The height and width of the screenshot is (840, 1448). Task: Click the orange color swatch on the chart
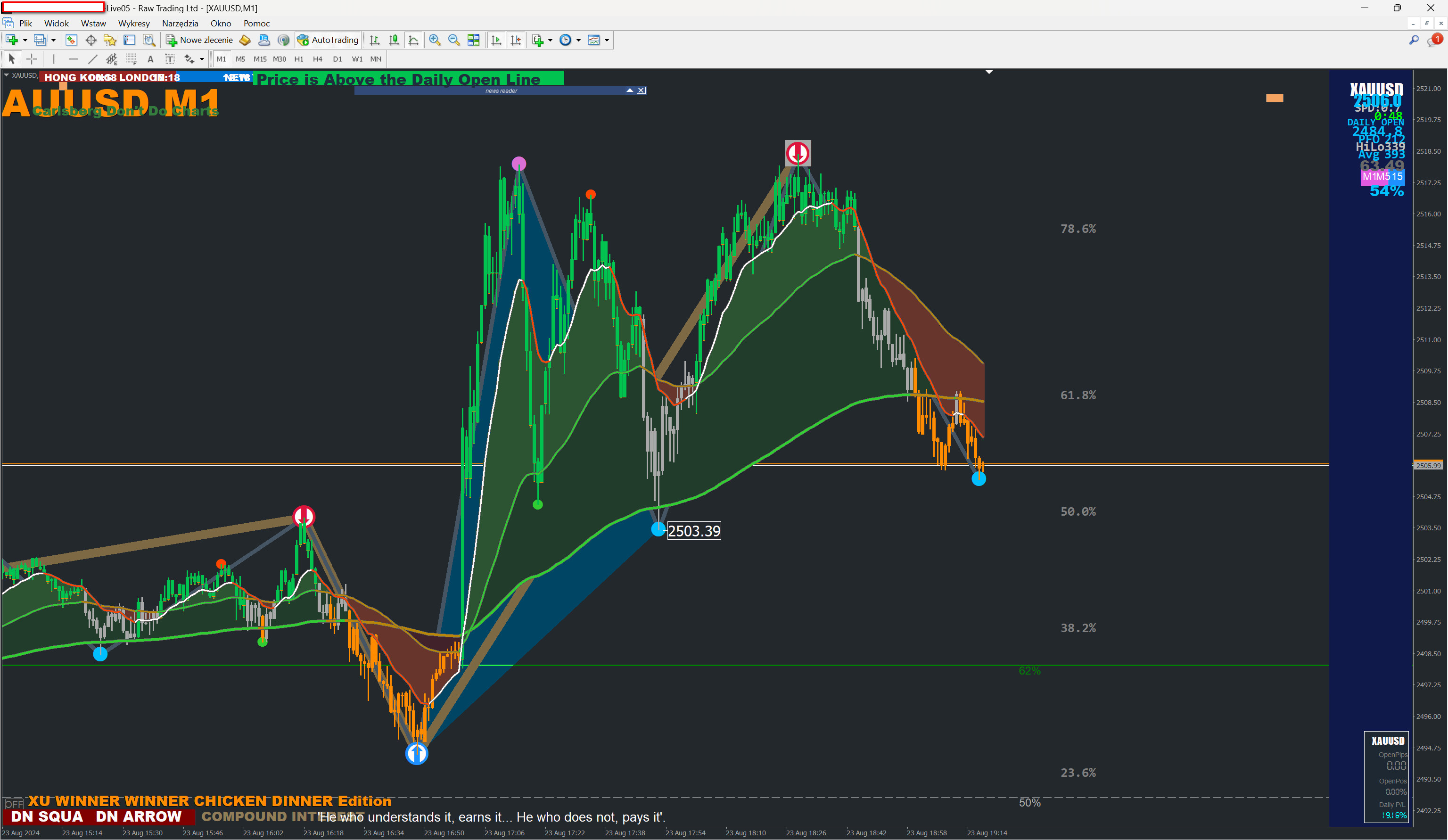(1274, 98)
